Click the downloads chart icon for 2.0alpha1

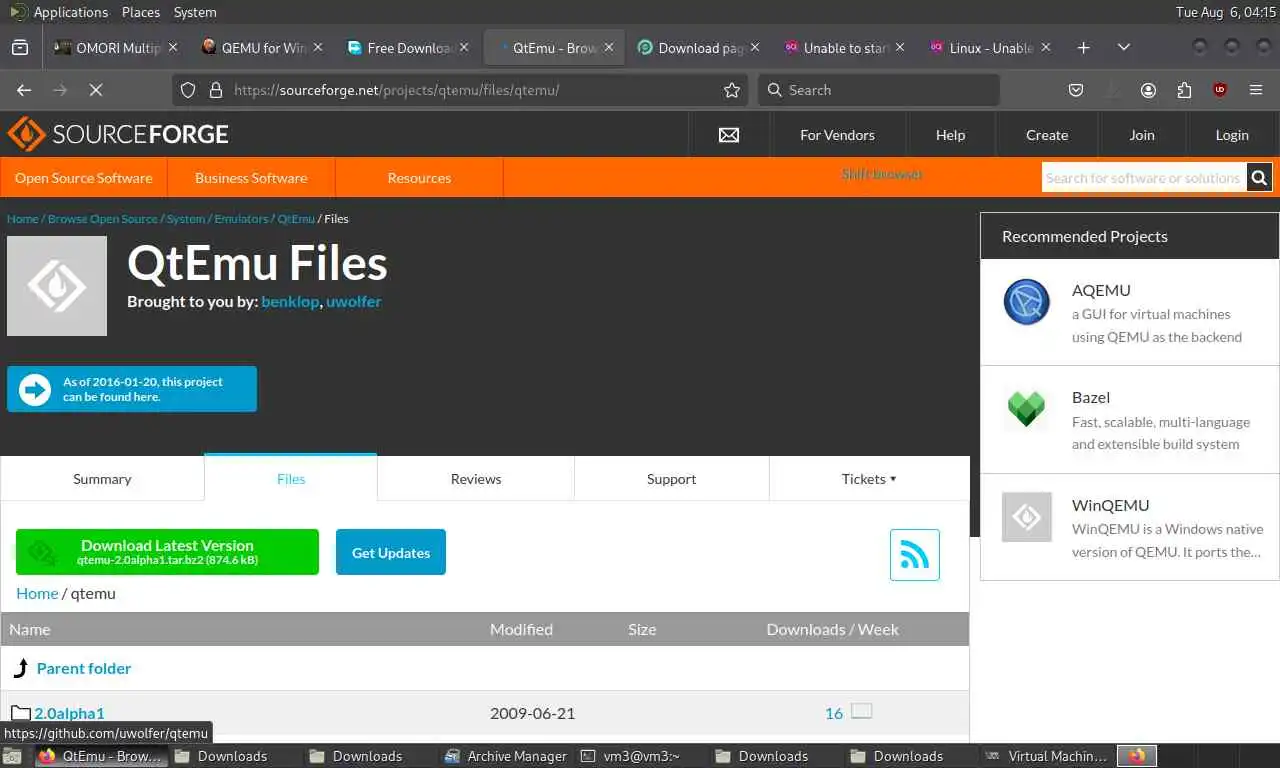coord(861,711)
